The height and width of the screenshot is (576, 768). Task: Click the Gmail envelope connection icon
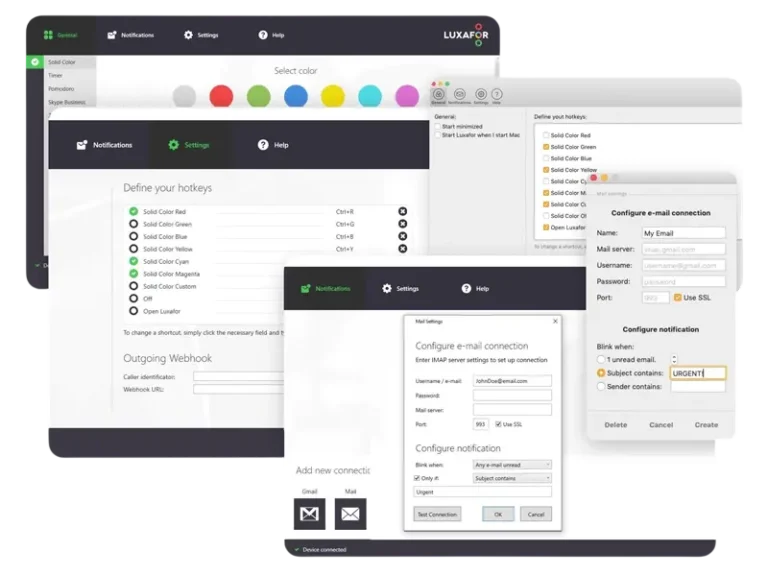point(310,514)
